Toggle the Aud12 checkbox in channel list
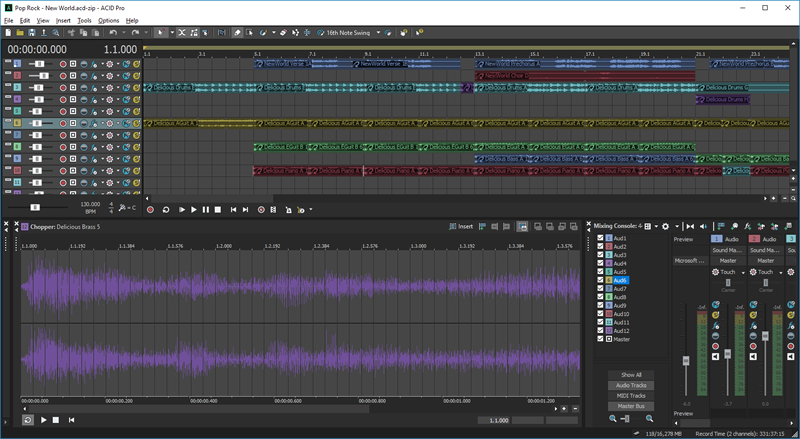 [600, 331]
